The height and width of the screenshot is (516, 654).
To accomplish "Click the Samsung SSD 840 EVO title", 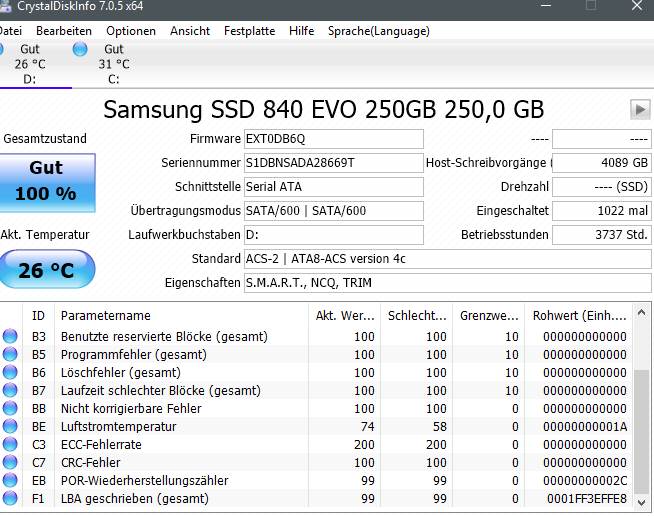I will (323, 110).
